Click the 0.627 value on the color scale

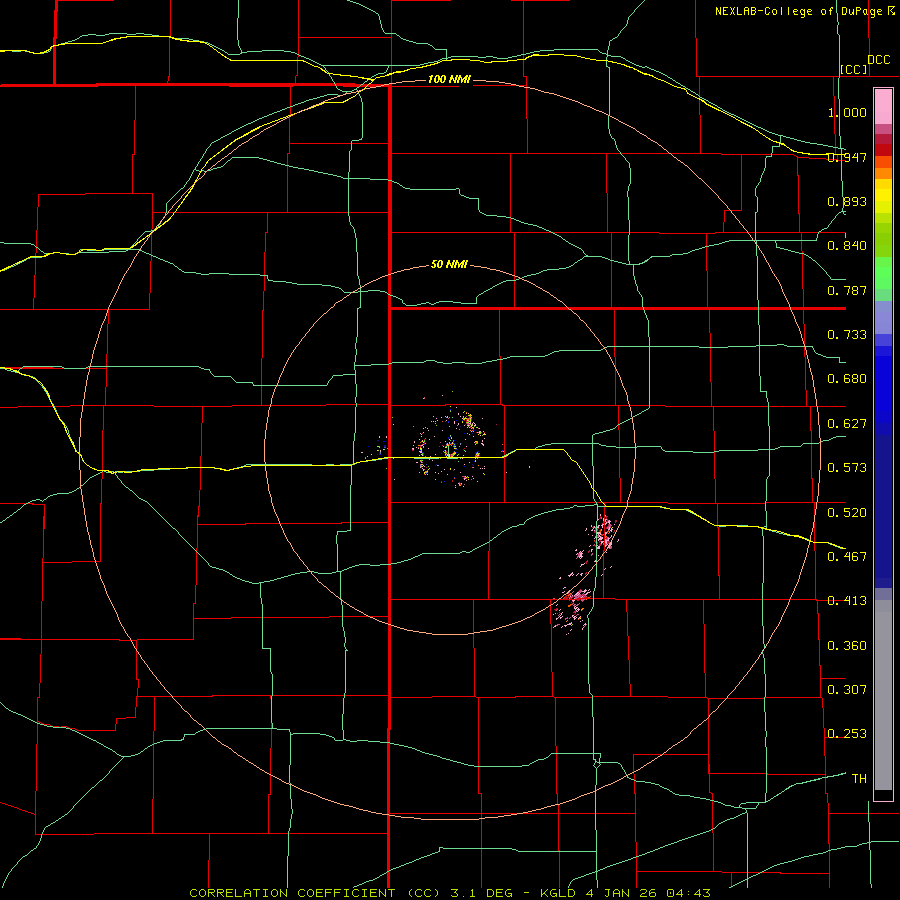847,424
